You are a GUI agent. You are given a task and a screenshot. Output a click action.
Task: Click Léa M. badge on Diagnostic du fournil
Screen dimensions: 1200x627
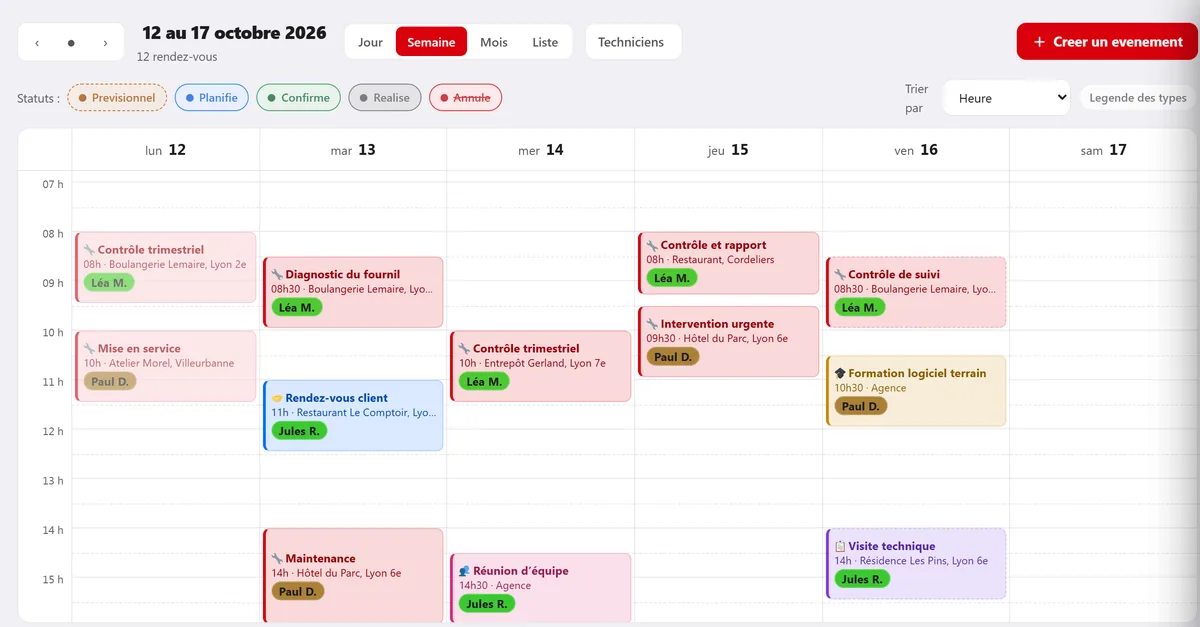297,307
